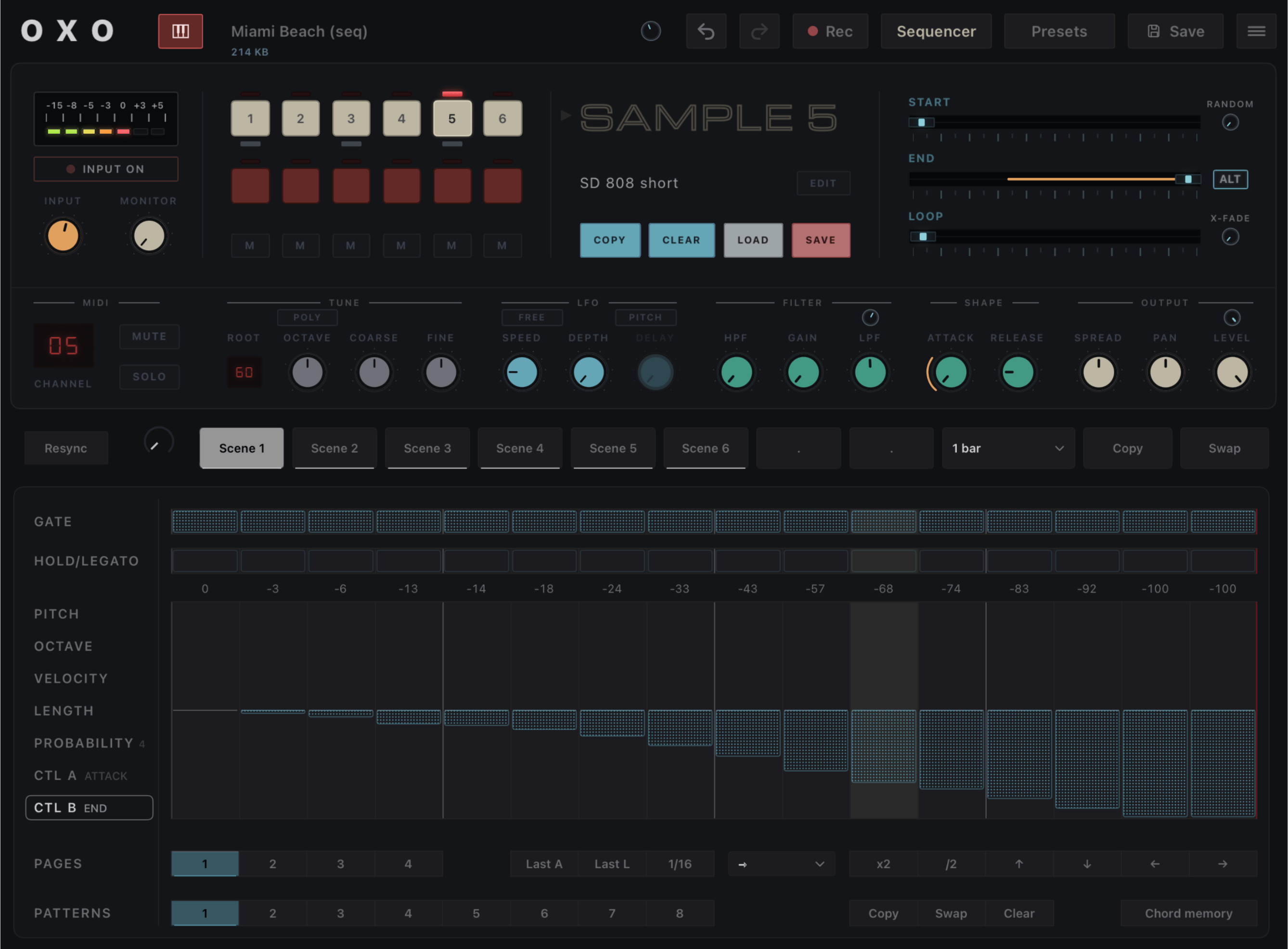
Task: Click the x2 pattern length button
Action: coord(883,863)
